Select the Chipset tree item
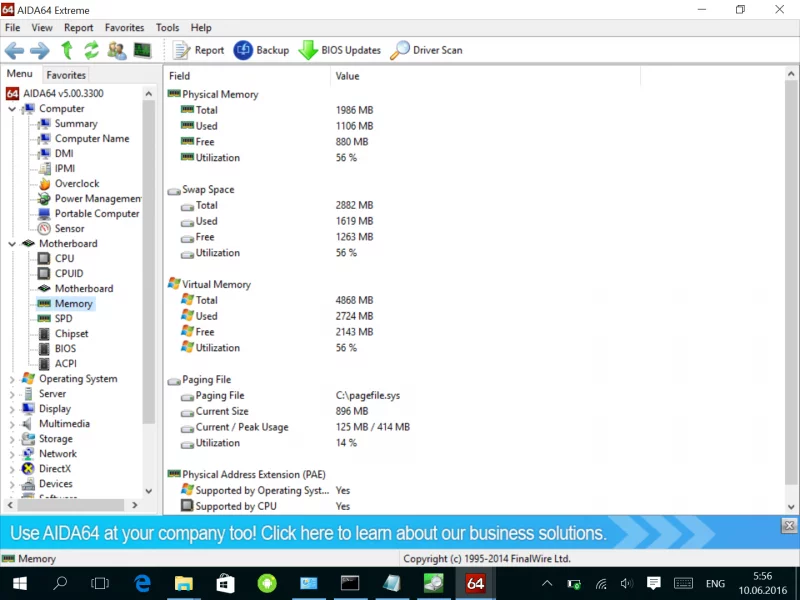Screen dimensions: 800x600 pyautogui.click(x=71, y=334)
